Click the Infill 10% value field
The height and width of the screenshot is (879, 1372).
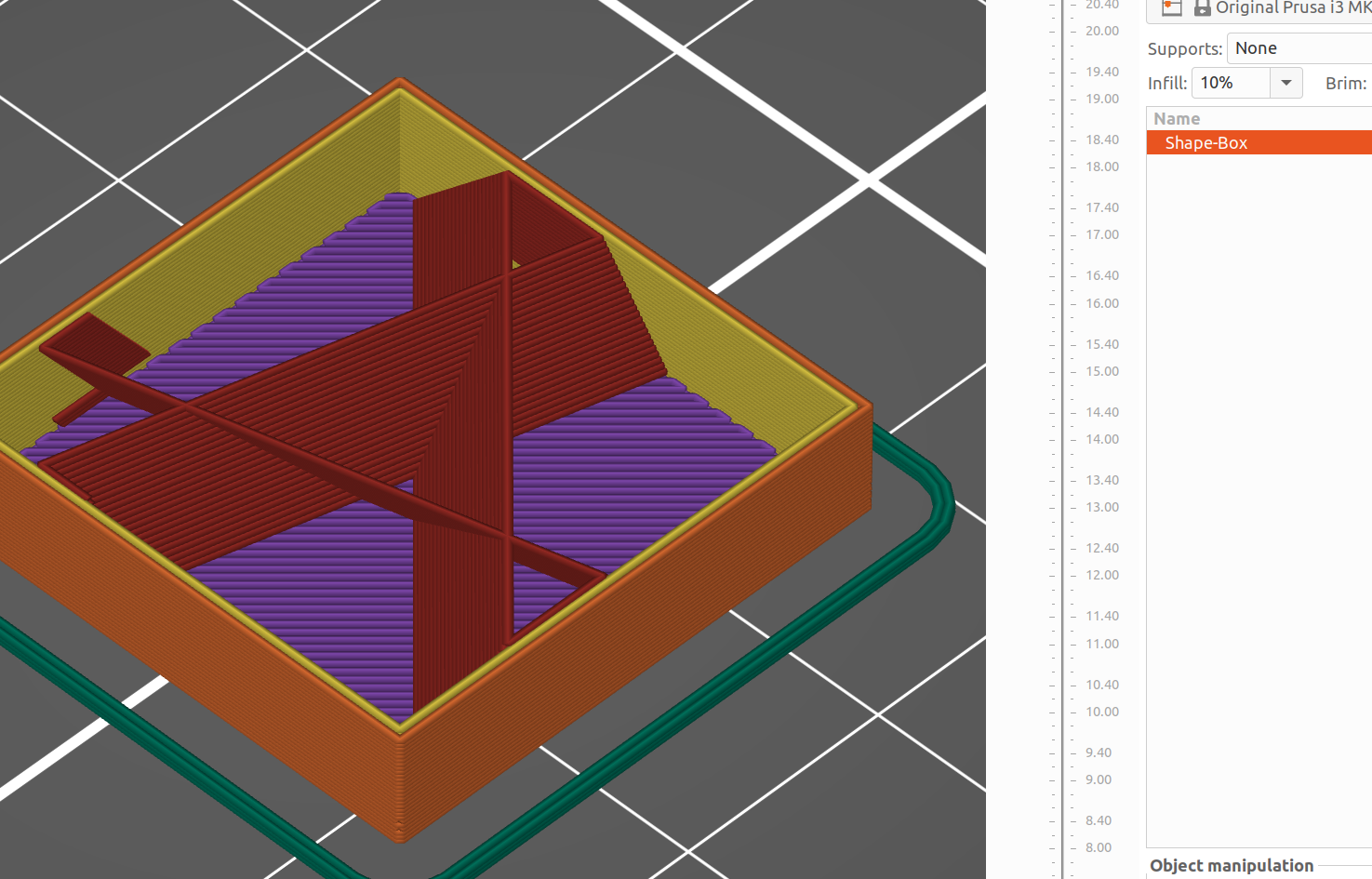(1232, 83)
